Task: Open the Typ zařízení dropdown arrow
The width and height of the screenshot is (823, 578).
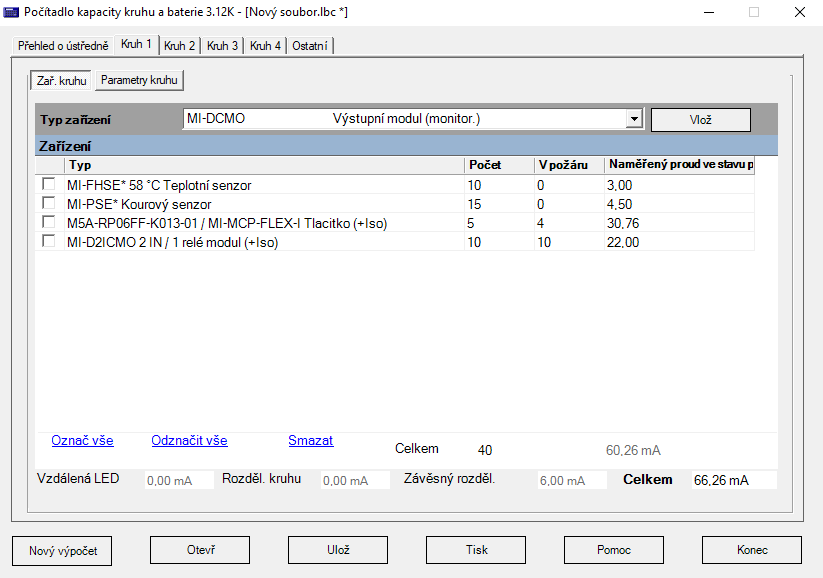Action: (633, 119)
